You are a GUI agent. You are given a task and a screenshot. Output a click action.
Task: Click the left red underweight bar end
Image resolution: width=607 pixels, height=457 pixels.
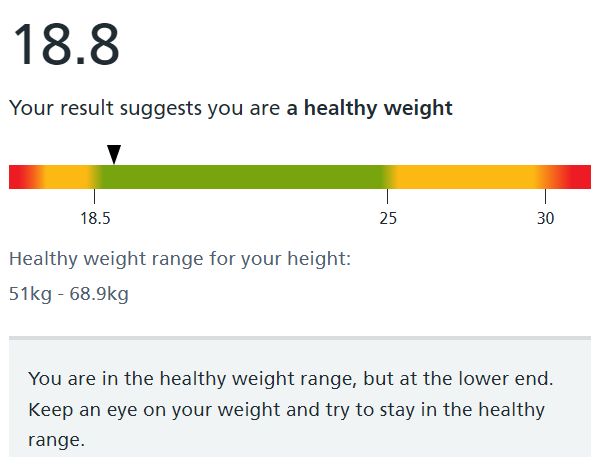23,177
